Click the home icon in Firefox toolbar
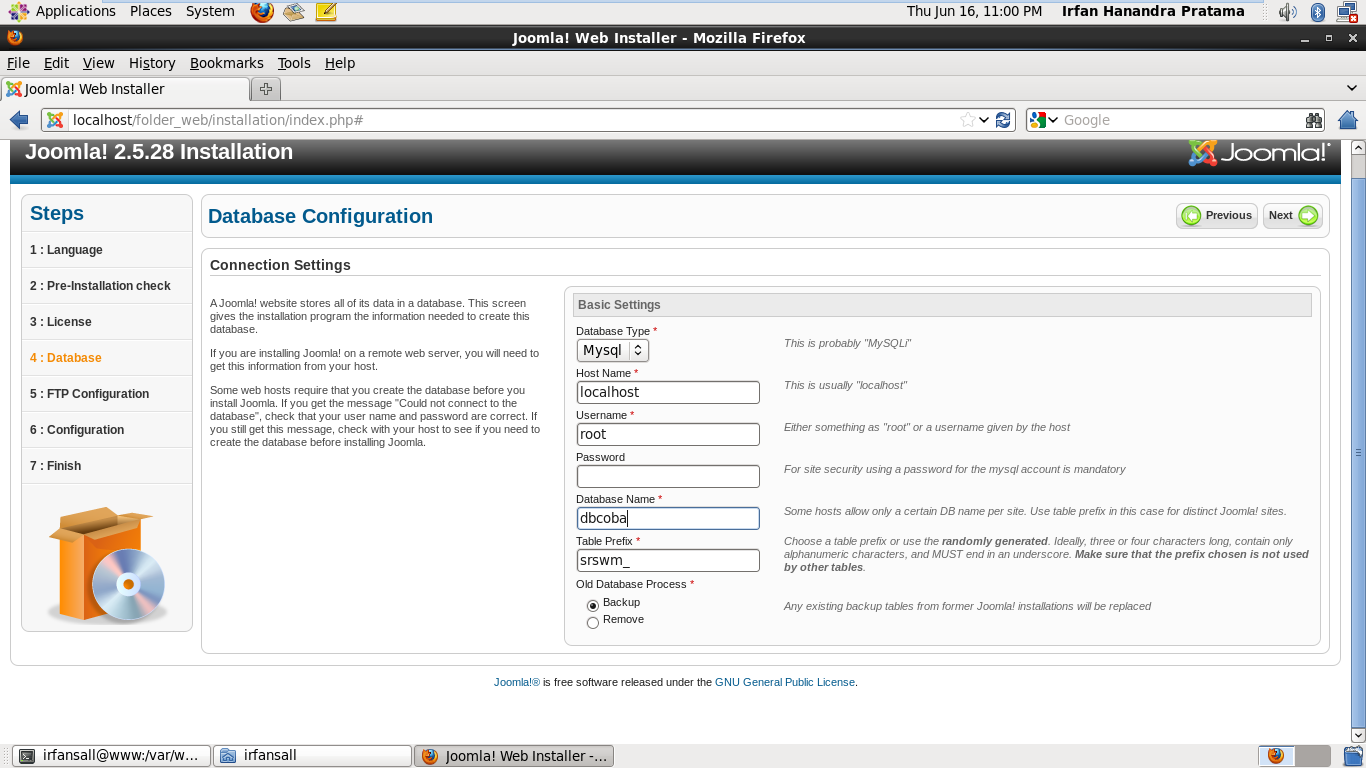Image resolution: width=1366 pixels, height=768 pixels. point(1347,120)
